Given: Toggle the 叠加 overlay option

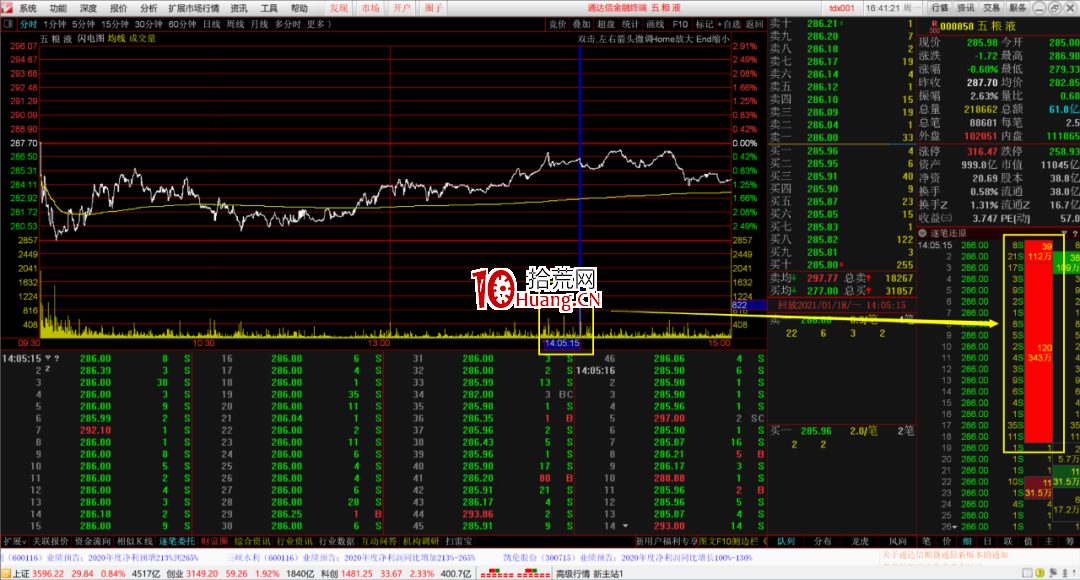Looking at the screenshot, I should (581, 24).
